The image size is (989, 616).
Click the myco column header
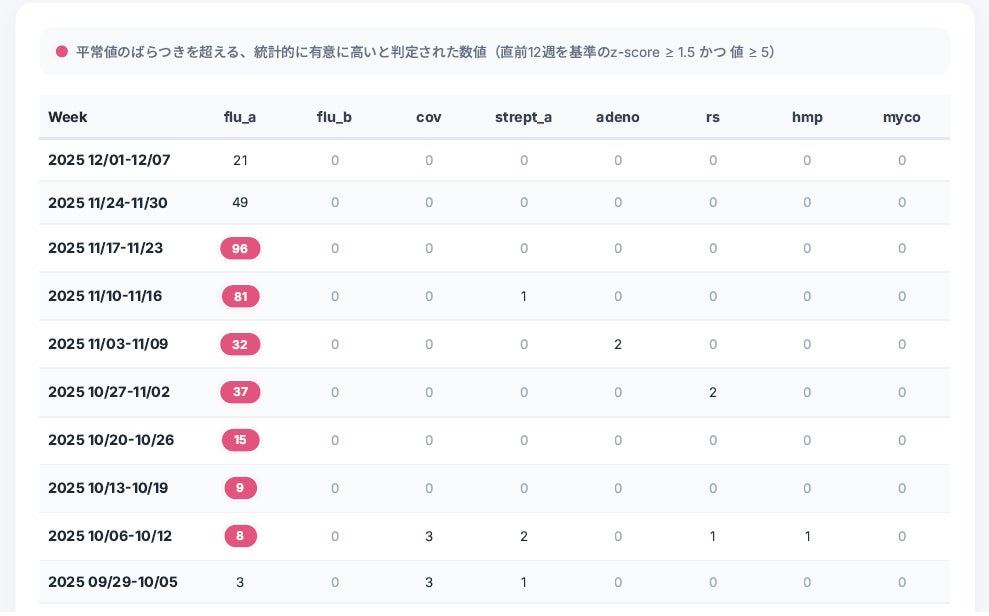pyautogui.click(x=901, y=117)
